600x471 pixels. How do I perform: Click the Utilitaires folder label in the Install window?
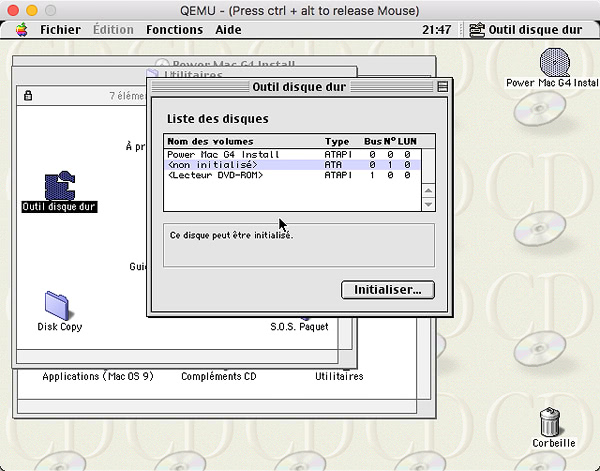339,376
